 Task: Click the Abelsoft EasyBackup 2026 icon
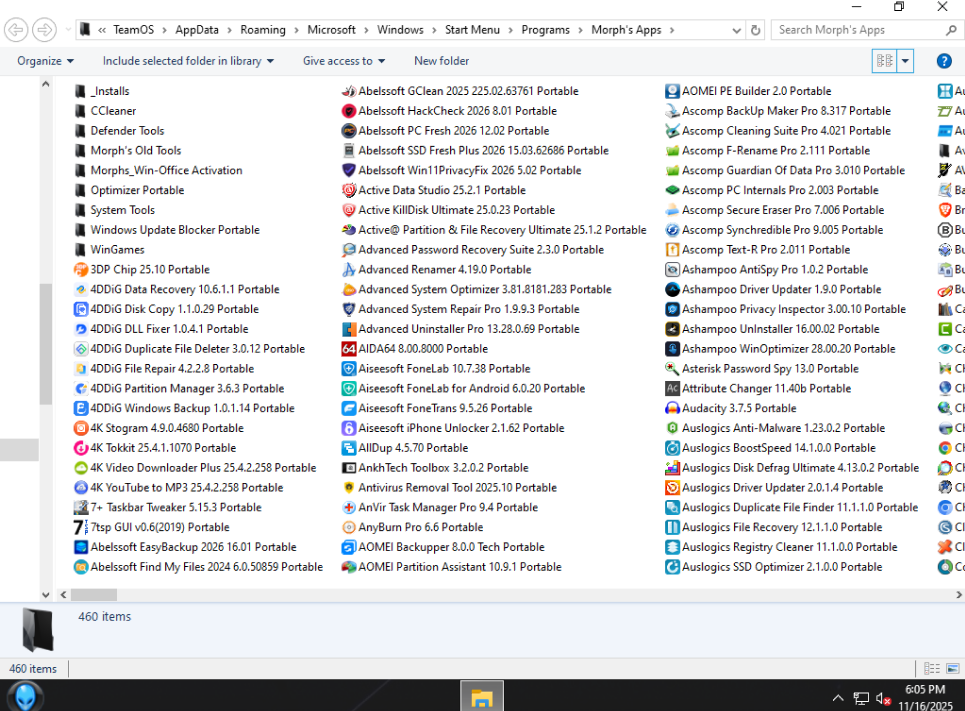pos(81,547)
